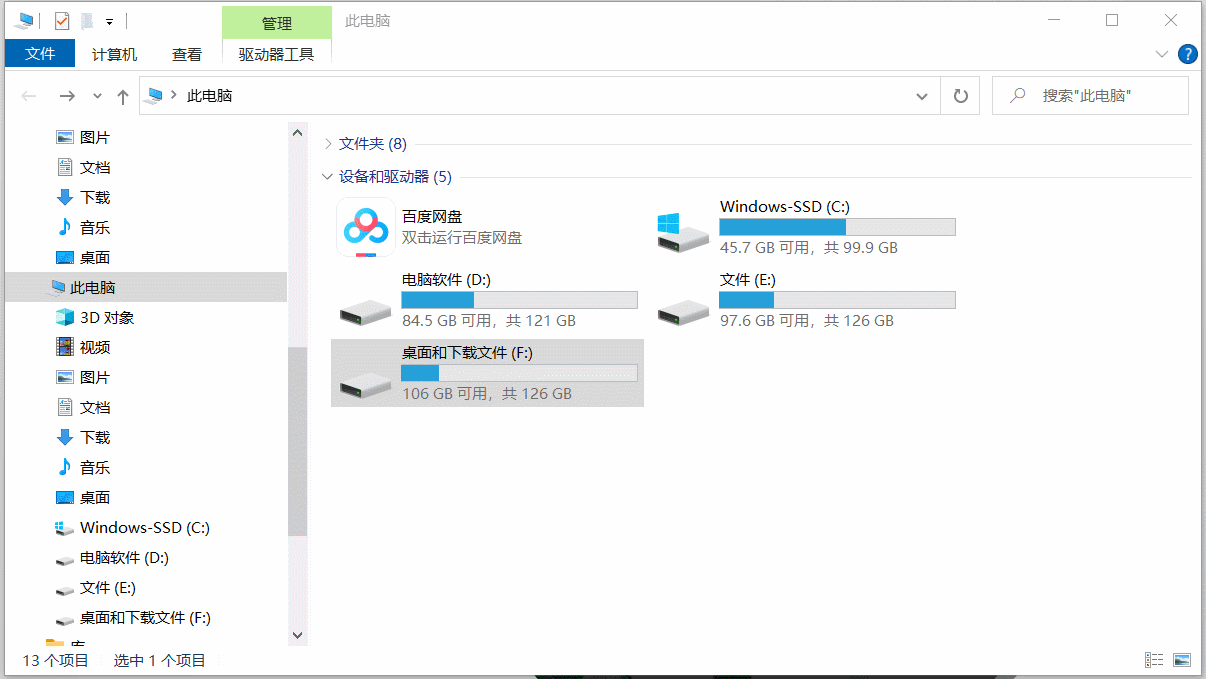
Task: Click the navigation pane scrollbar up arrow
Action: coord(297,131)
